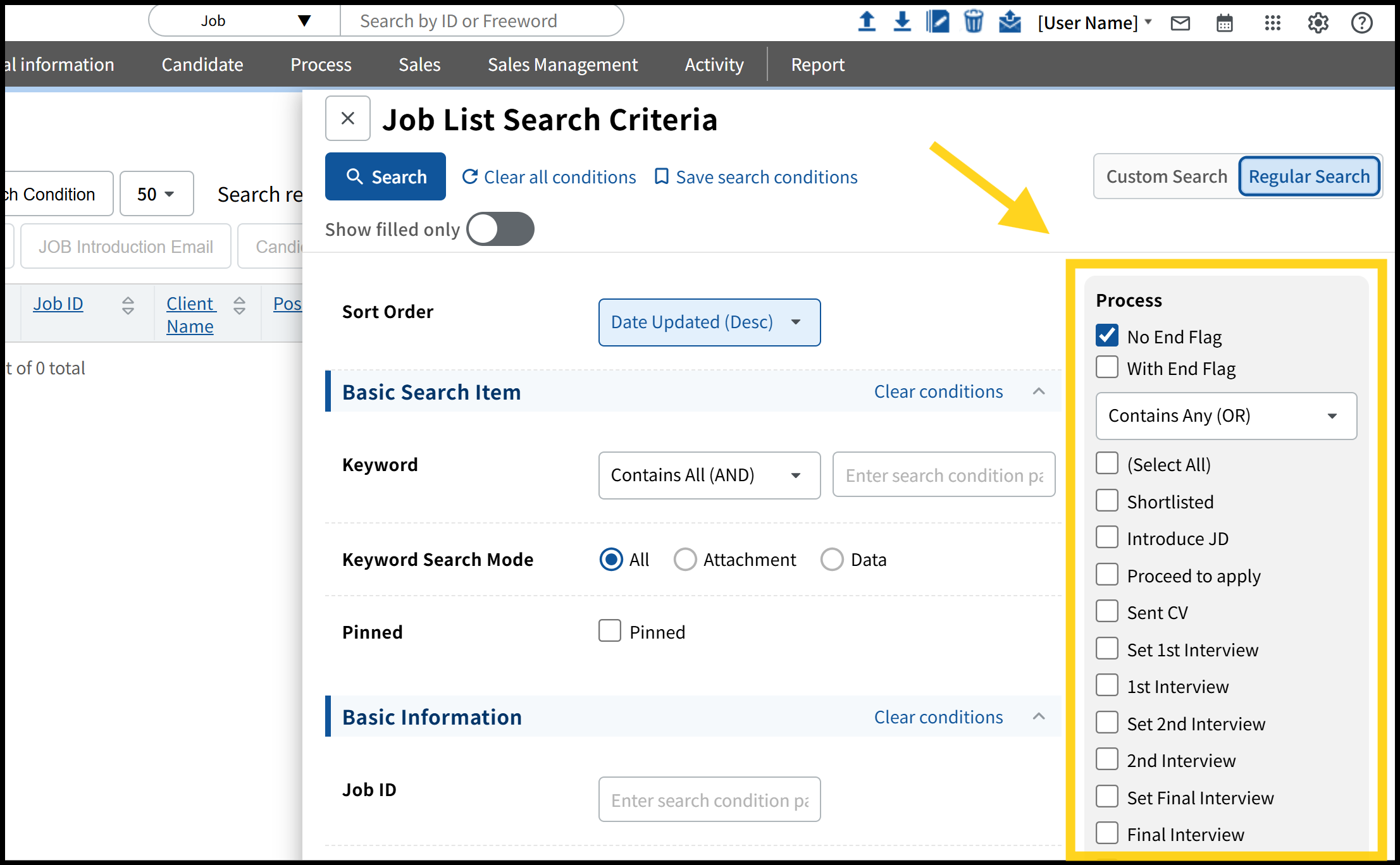Click Clear all conditions link
Screen dimensions: 1400x865
pyautogui.click(x=549, y=177)
